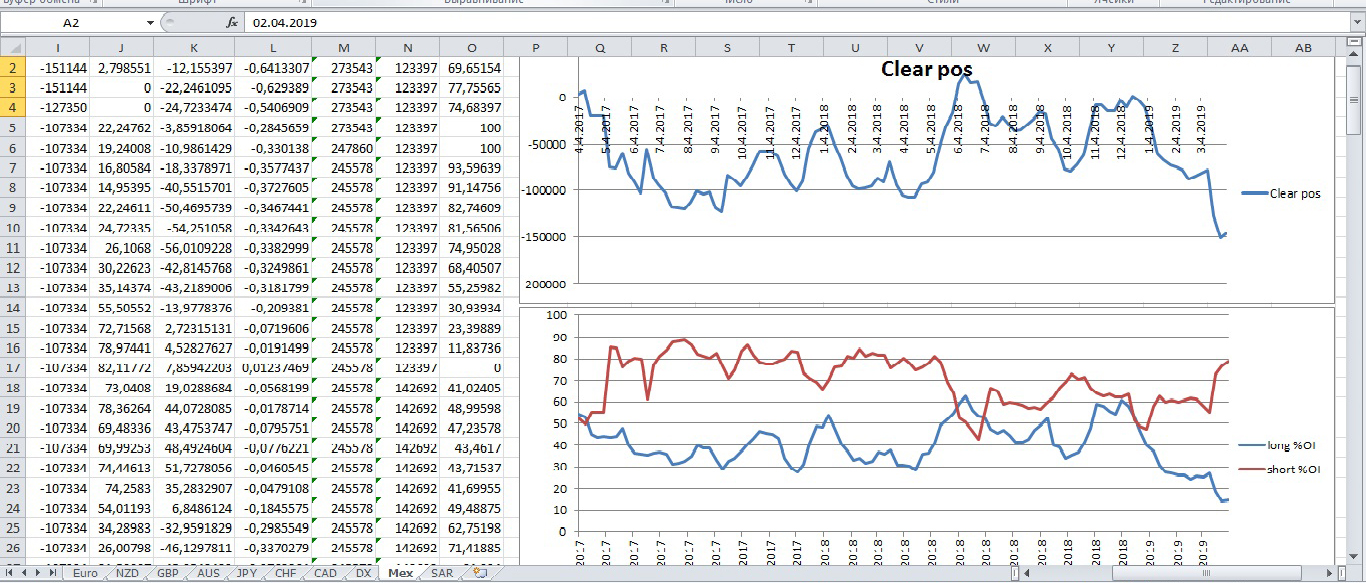This screenshot has height=583, width=1366.
Task: Select row 2 header
Action: 12,68
